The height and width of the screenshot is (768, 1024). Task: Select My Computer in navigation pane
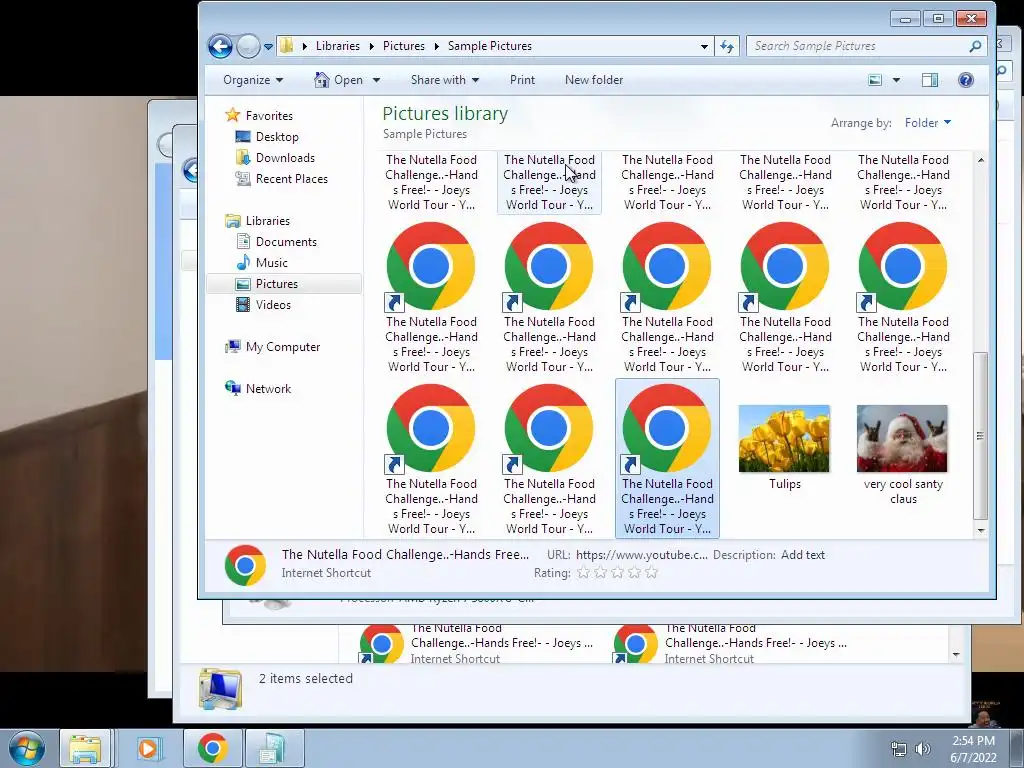tap(283, 347)
